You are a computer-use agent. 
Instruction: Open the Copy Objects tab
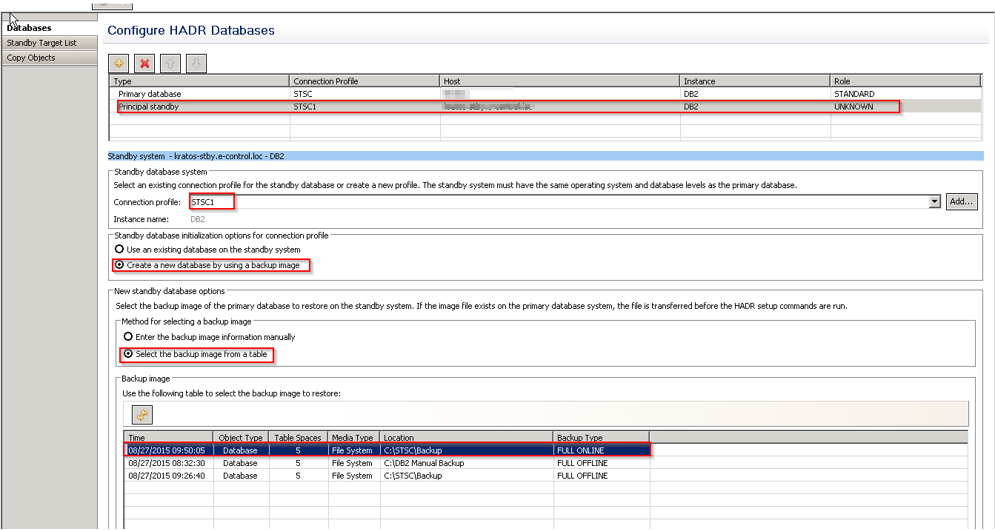coord(31,58)
